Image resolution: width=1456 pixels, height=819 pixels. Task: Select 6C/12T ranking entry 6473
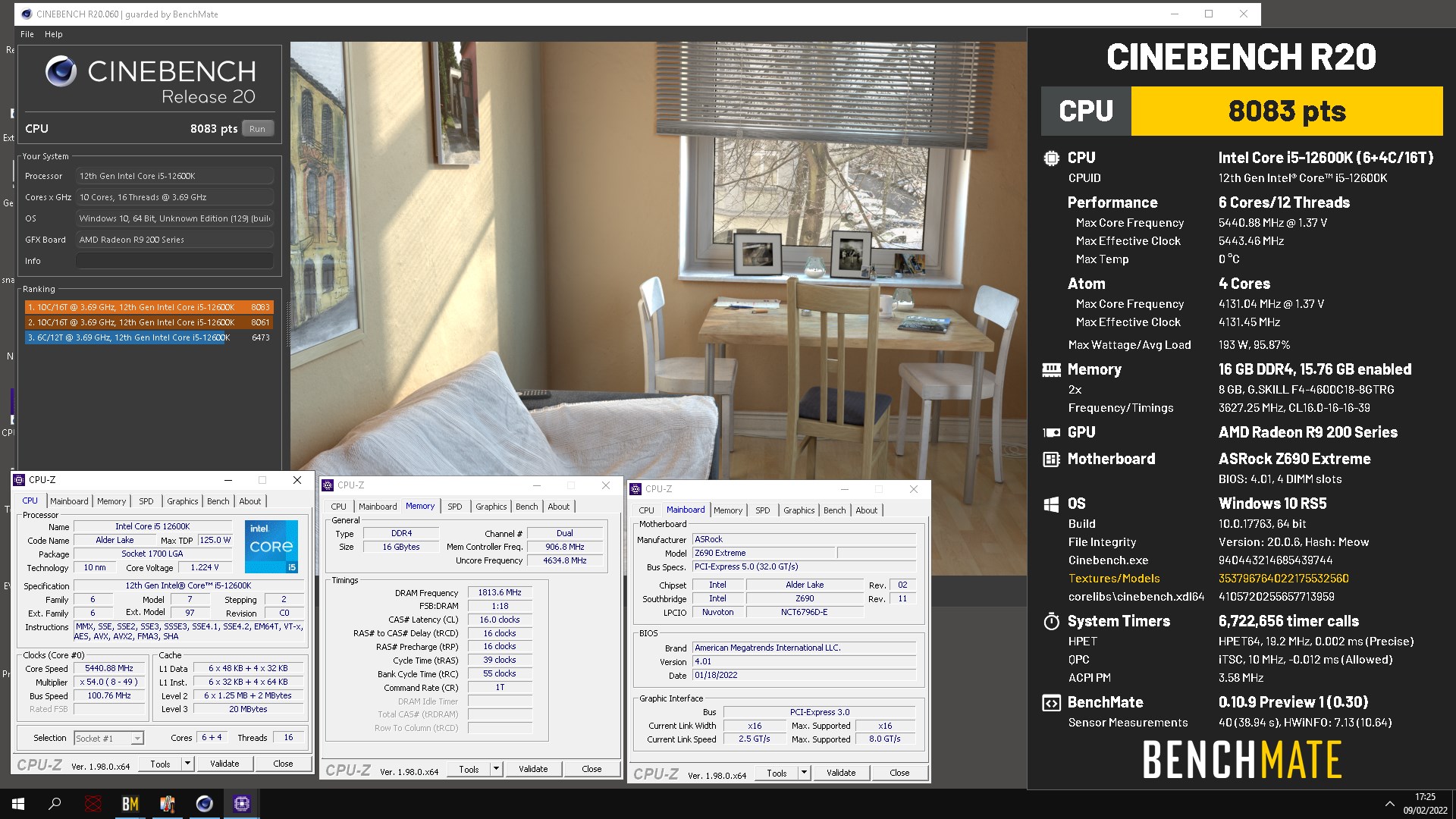(149, 337)
